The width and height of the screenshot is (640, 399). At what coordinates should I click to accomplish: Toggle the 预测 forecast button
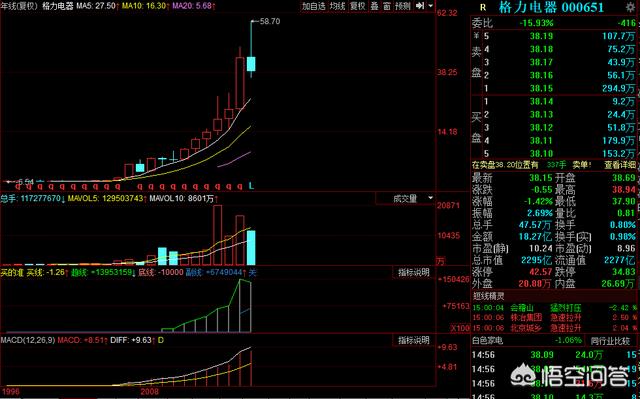[403, 6]
